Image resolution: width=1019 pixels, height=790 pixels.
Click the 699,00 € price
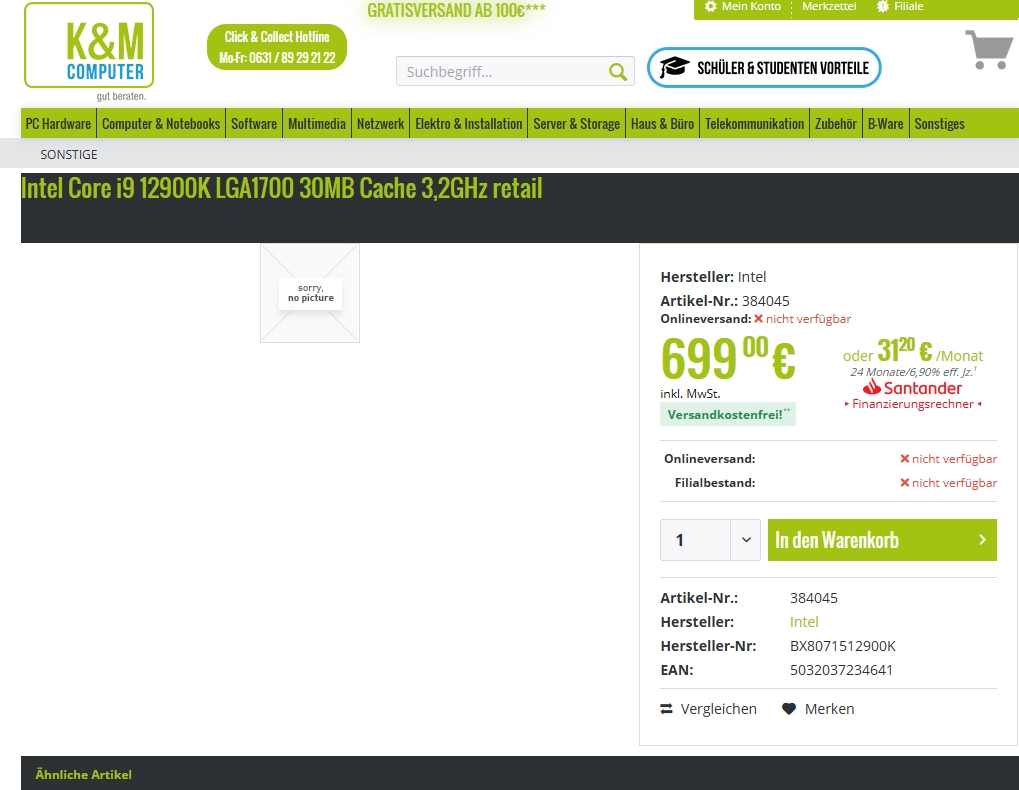tap(728, 357)
